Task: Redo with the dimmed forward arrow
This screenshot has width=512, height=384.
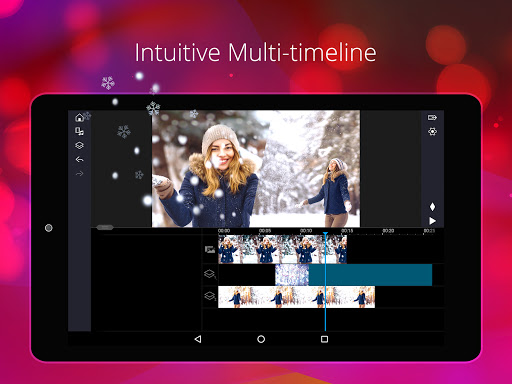Action: [79, 174]
